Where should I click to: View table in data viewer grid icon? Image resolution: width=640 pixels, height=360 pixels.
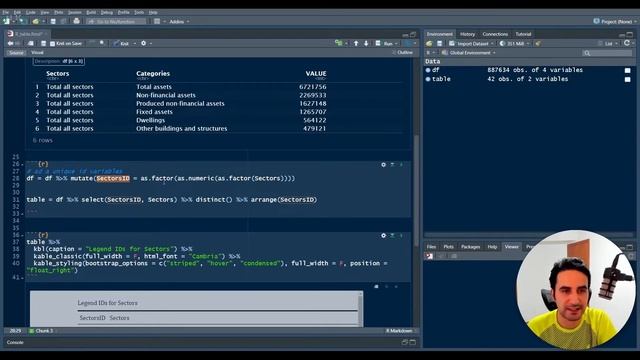tap(627, 80)
